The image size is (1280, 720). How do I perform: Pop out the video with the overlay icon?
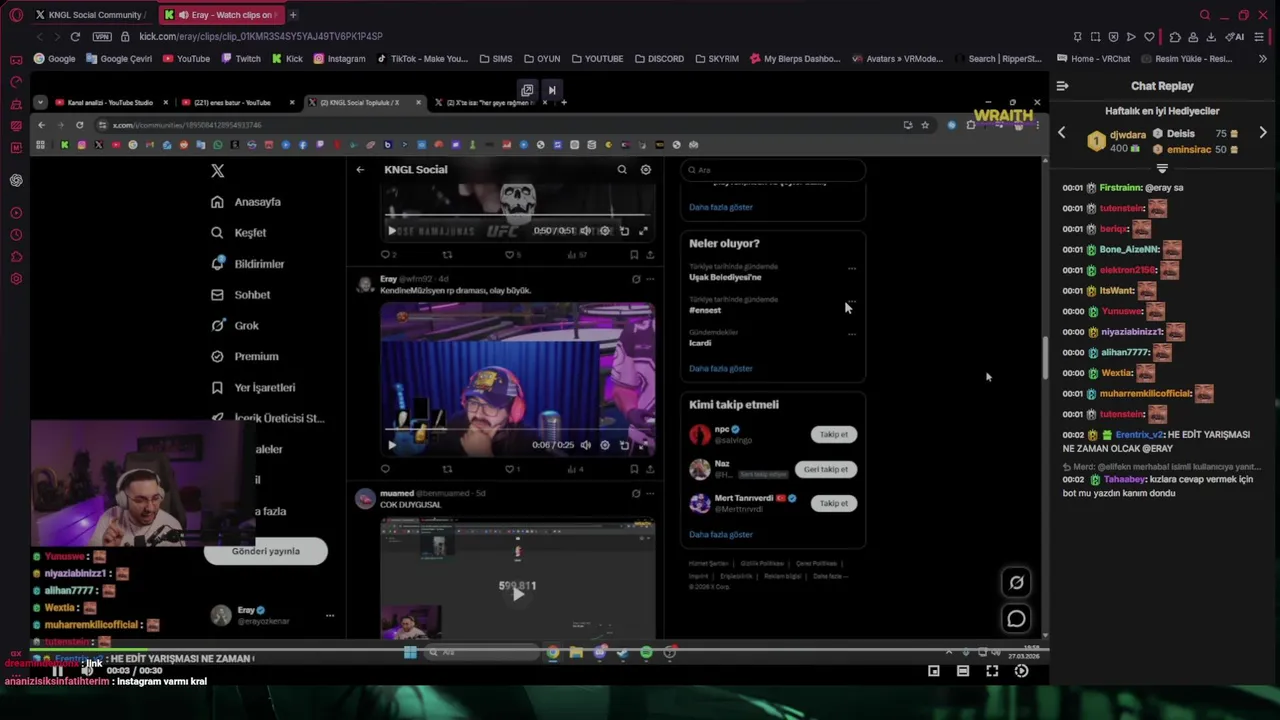pyautogui.click(x=527, y=90)
